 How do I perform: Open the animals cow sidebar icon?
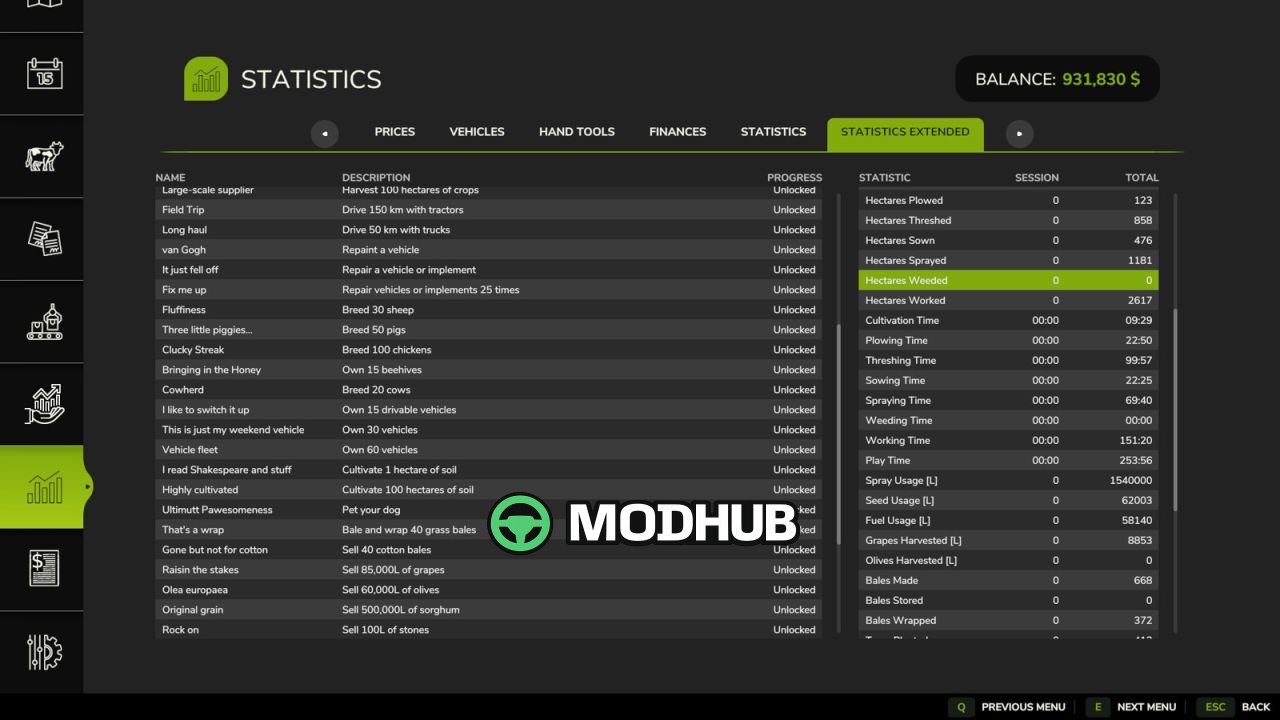point(44,156)
